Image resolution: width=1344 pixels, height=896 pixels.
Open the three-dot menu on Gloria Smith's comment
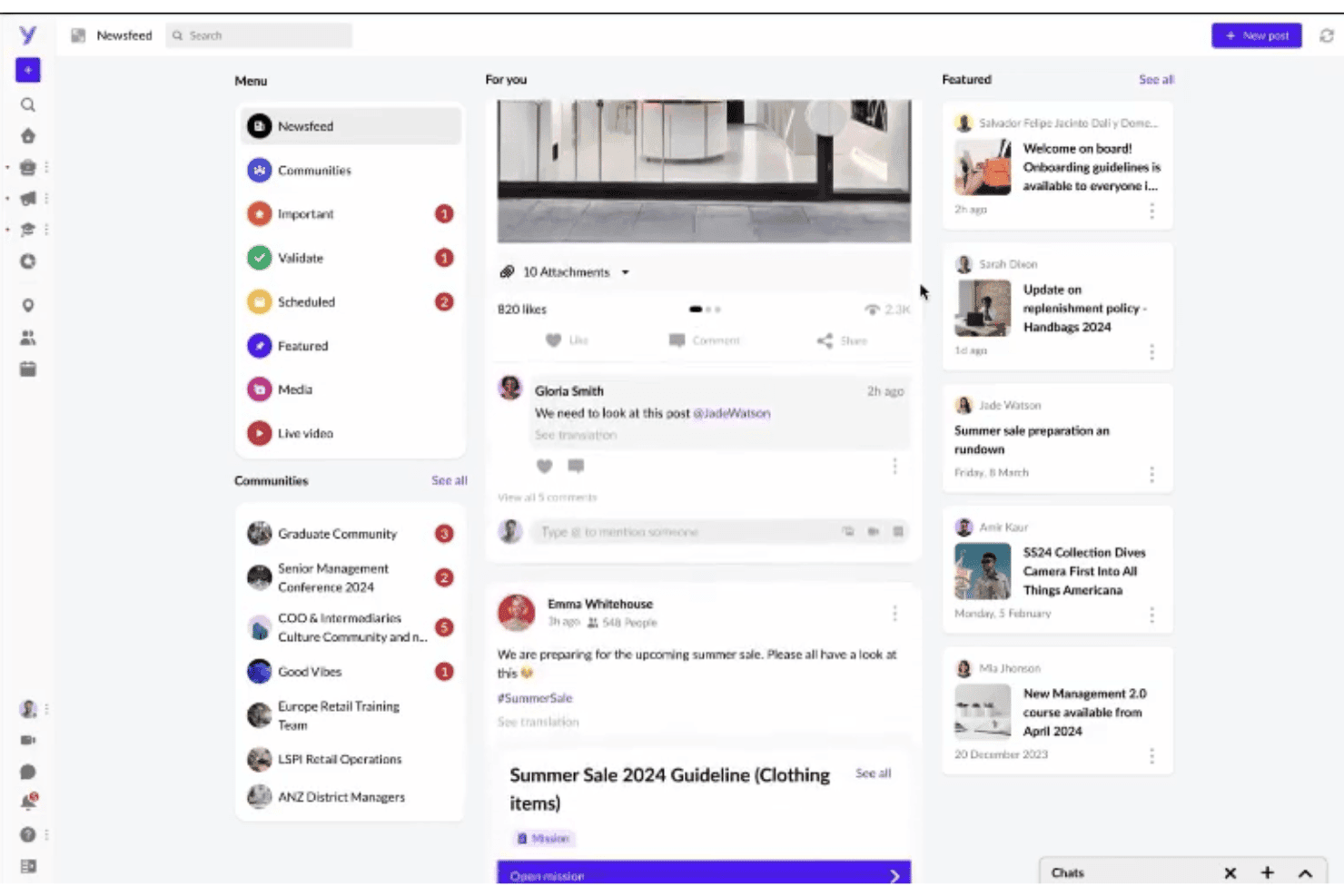point(894,466)
